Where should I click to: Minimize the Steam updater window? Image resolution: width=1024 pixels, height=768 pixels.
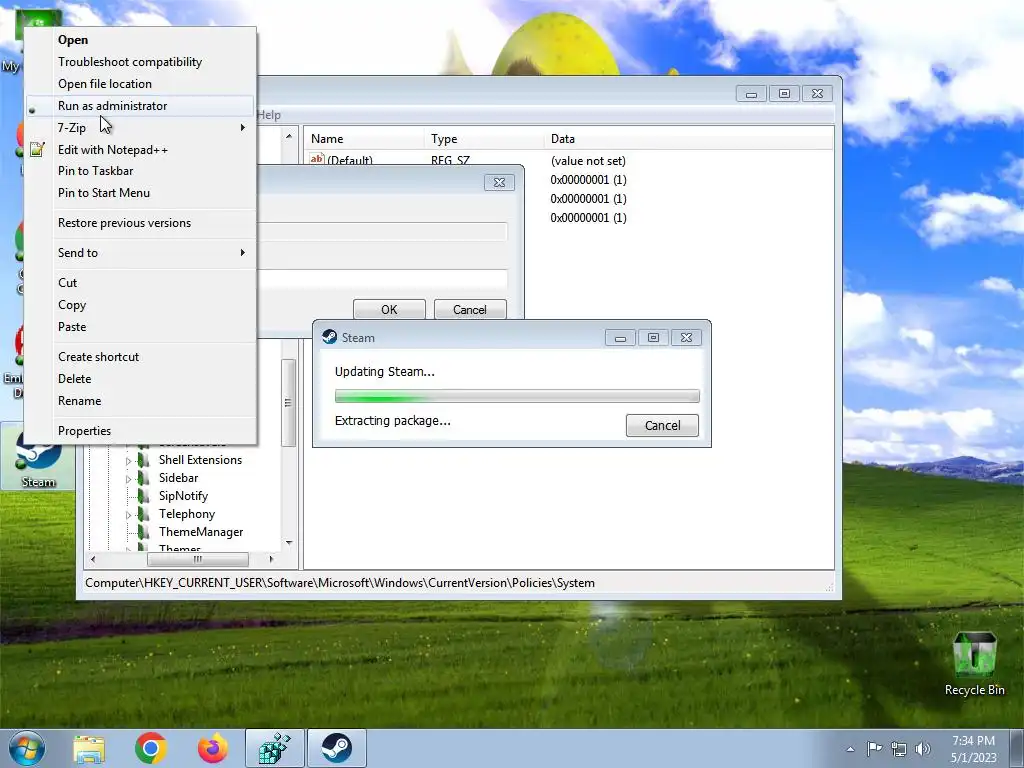tap(620, 338)
